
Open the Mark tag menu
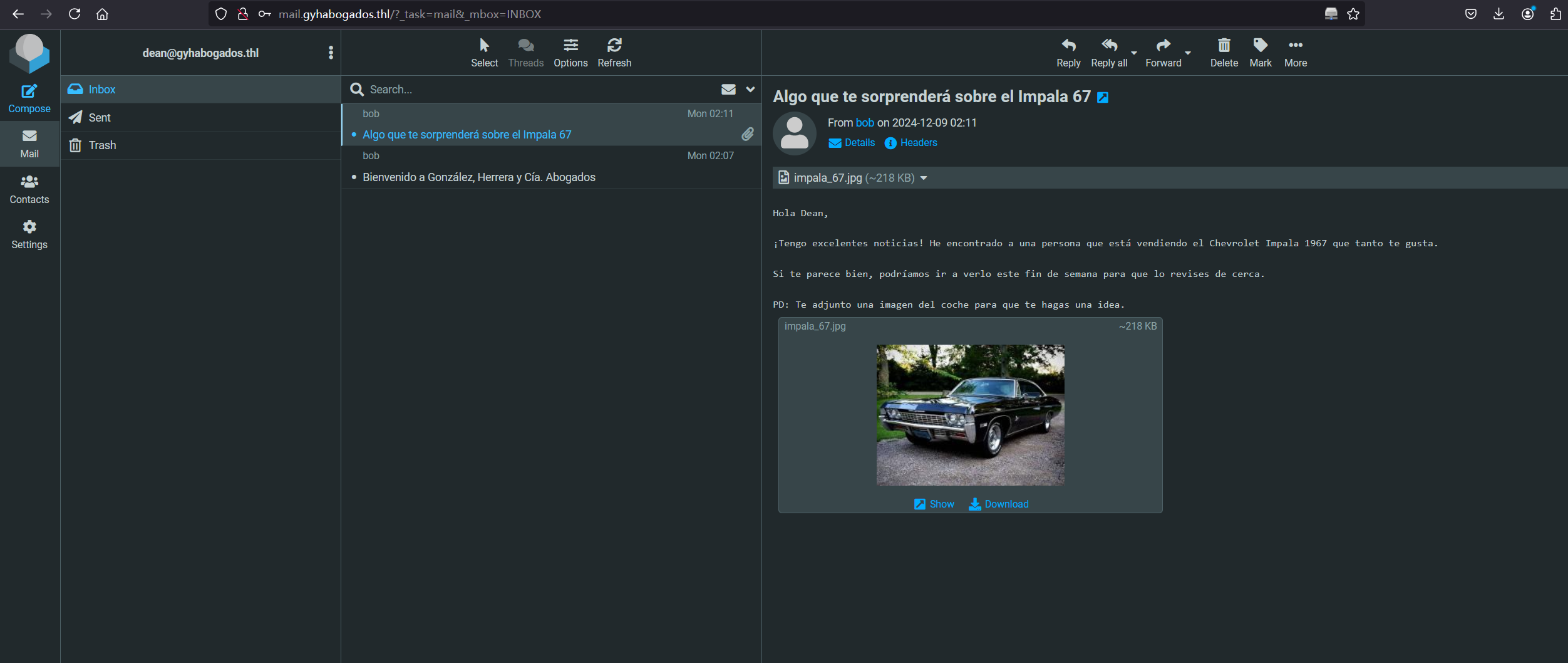tap(1260, 53)
